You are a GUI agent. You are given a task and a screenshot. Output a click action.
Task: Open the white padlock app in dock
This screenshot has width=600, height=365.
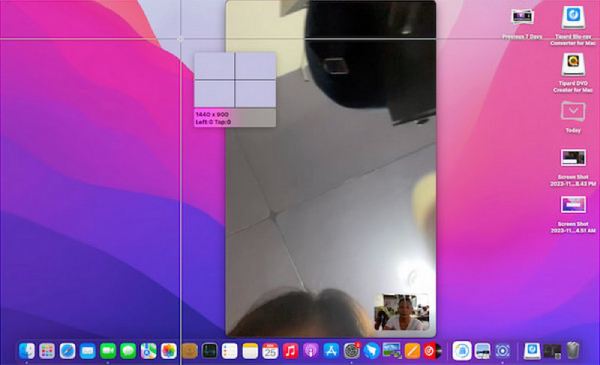coord(462,351)
